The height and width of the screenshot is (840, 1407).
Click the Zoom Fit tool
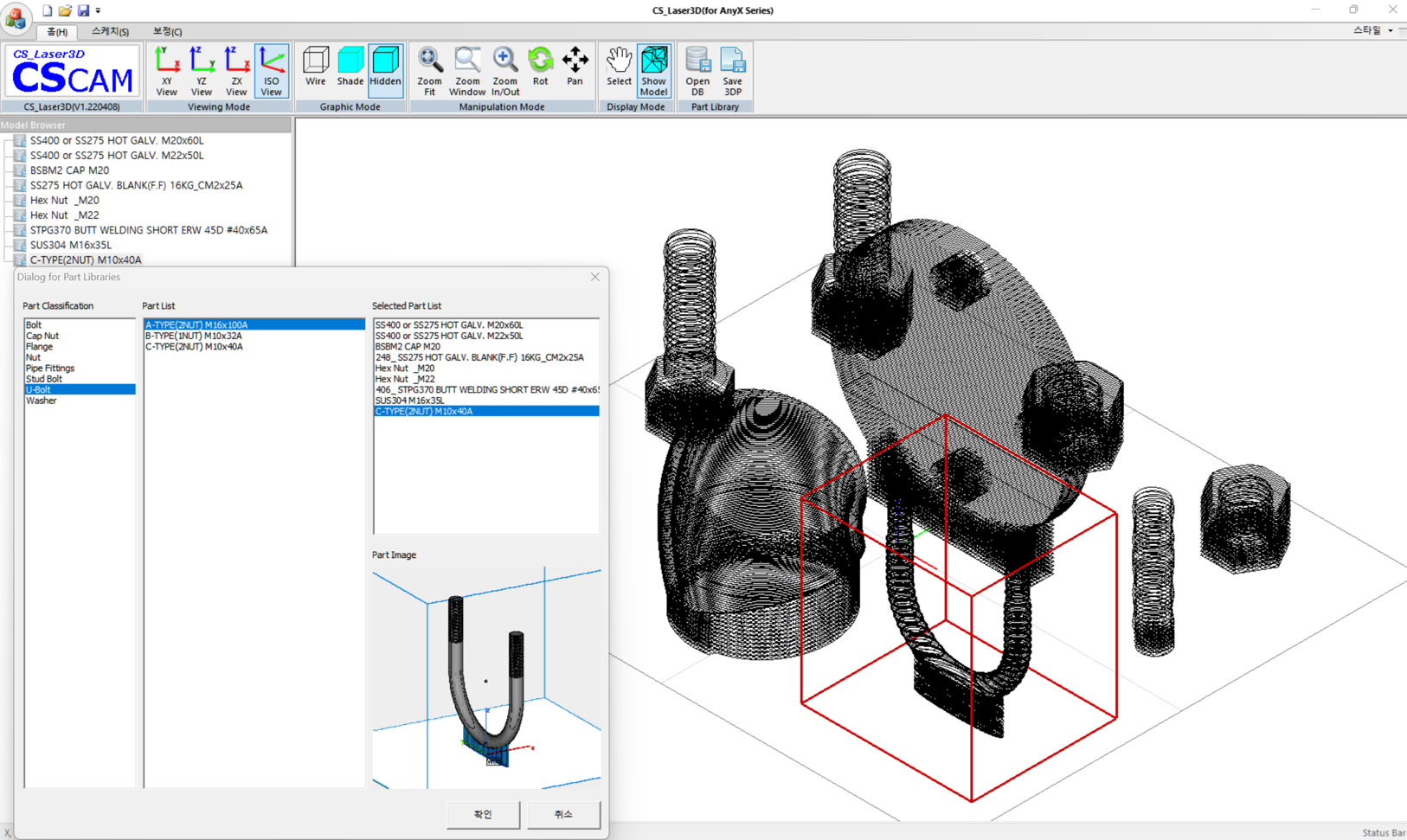pos(429,71)
